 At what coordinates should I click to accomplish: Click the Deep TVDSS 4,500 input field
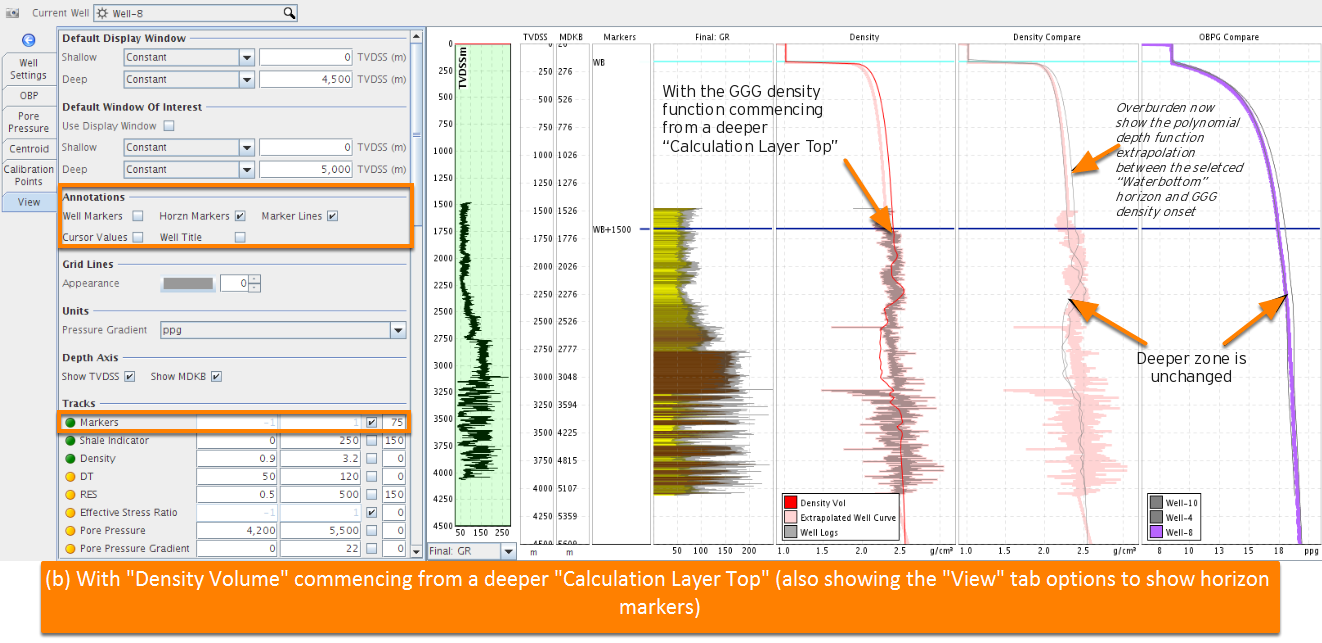pyautogui.click(x=306, y=80)
